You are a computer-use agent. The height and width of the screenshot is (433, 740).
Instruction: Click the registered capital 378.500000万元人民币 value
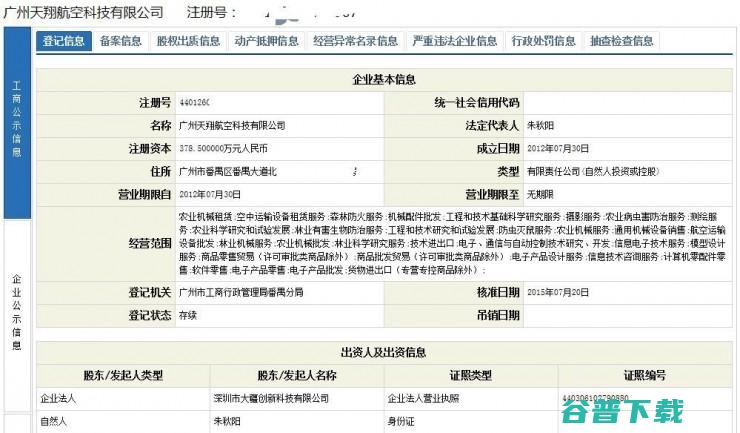(x=223, y=148)
